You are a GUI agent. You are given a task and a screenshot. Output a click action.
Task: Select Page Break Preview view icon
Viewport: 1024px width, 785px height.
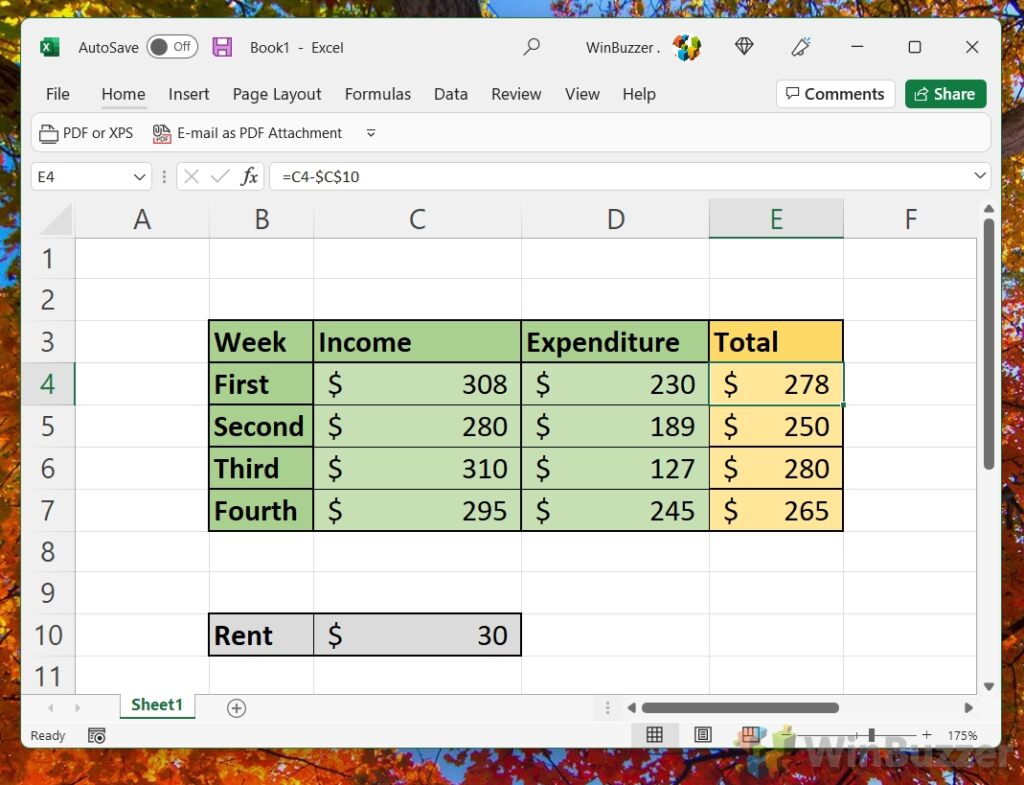pyautogui.click(x=751, y=734)
